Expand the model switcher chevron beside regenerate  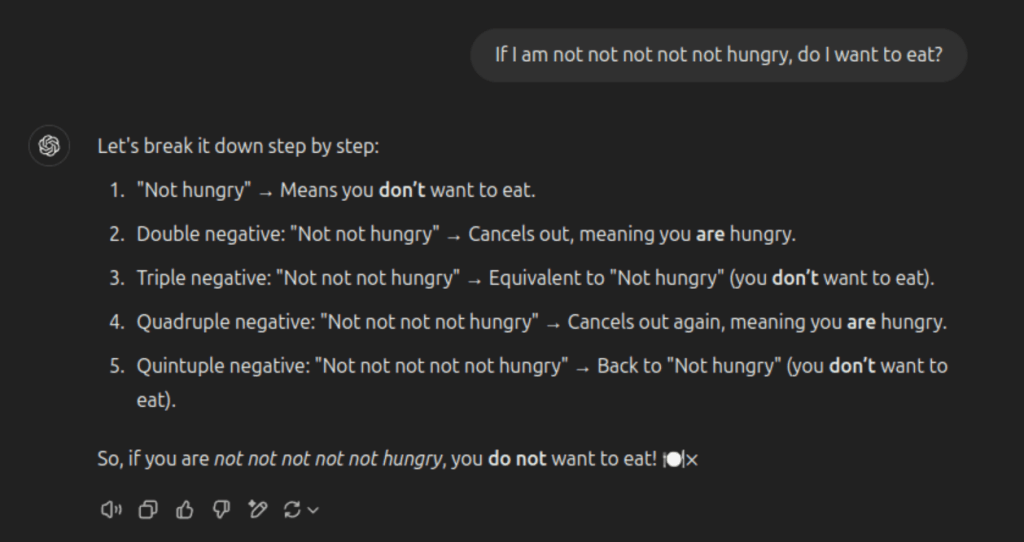(314, 510)
